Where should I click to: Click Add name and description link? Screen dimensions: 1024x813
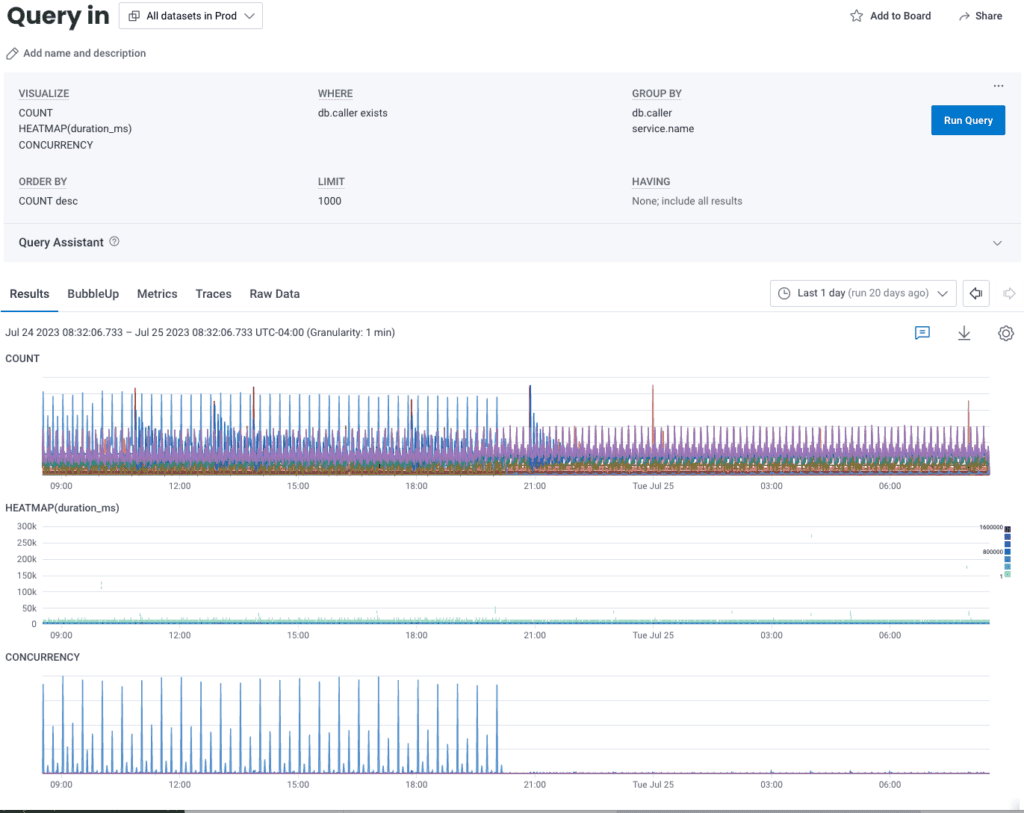pyautogui.click(x=84, y=53)
